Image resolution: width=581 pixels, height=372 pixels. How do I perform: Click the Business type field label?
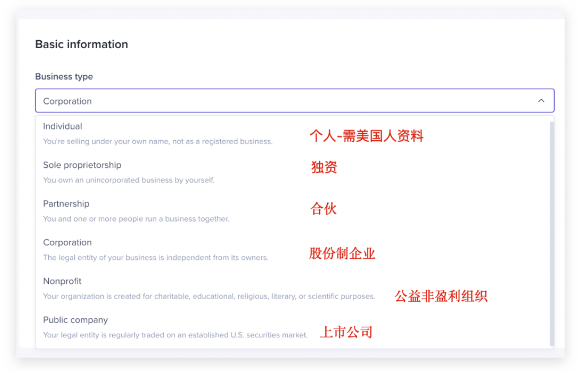64,77
